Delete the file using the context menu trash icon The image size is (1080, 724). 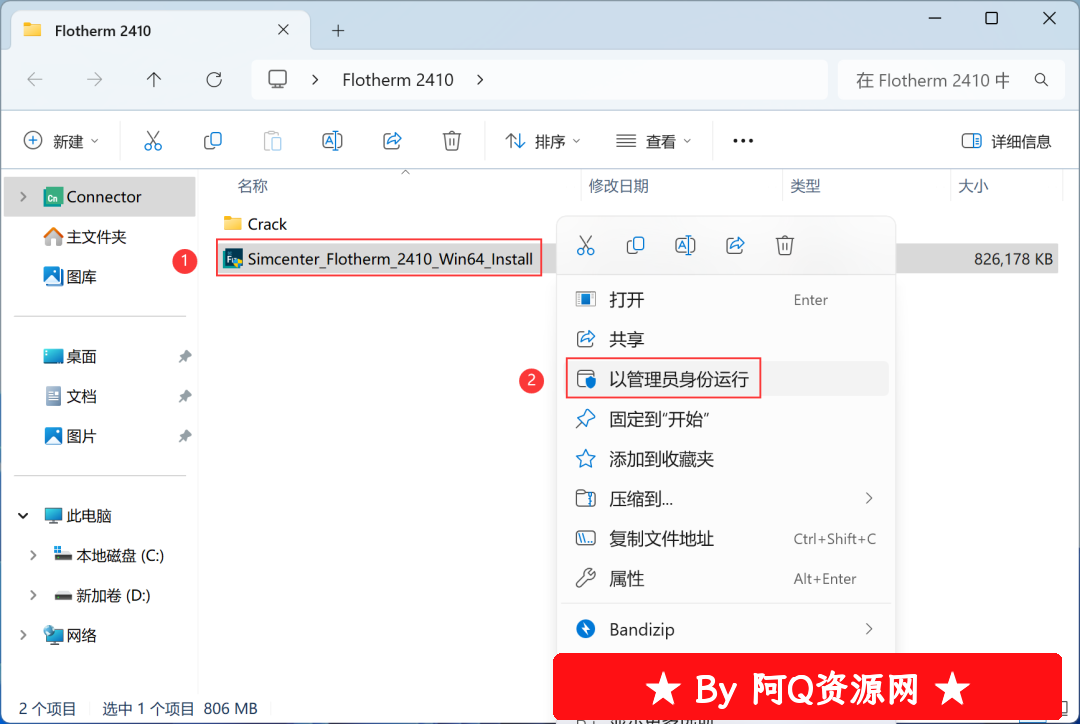[x=785, y=245]
